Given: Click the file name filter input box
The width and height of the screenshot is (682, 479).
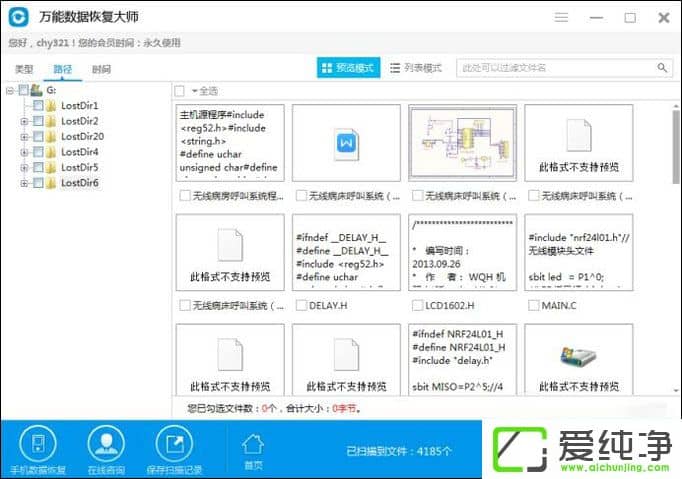Looking at the screenshot, I should click(555, 68).
